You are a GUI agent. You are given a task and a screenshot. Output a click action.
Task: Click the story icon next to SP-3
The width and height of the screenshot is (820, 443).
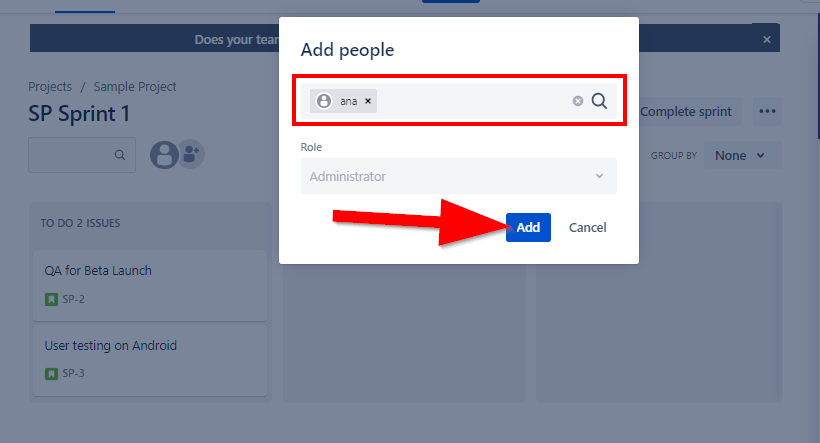pyautogui.click(x=51, y=374)
